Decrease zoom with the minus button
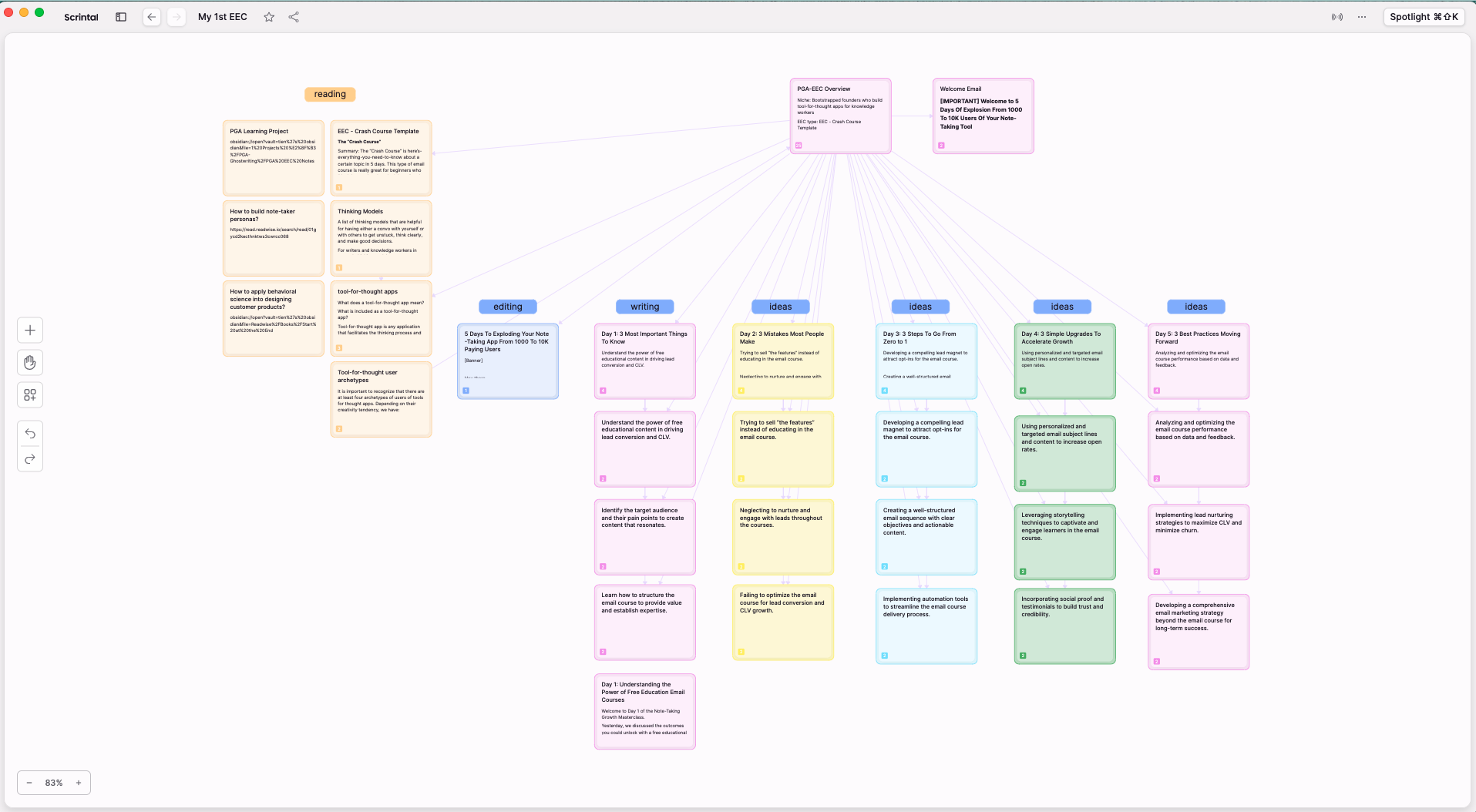Viewport: 1476px width, 812px height. coord(29,783)
